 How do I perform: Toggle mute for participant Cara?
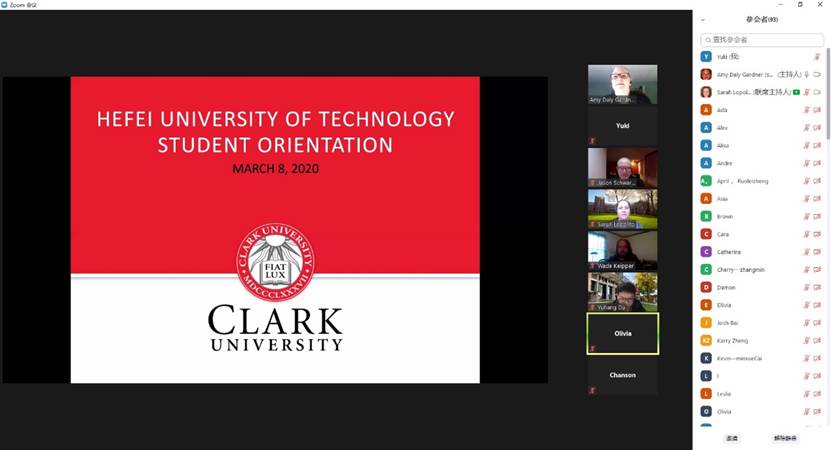point(806,234)
